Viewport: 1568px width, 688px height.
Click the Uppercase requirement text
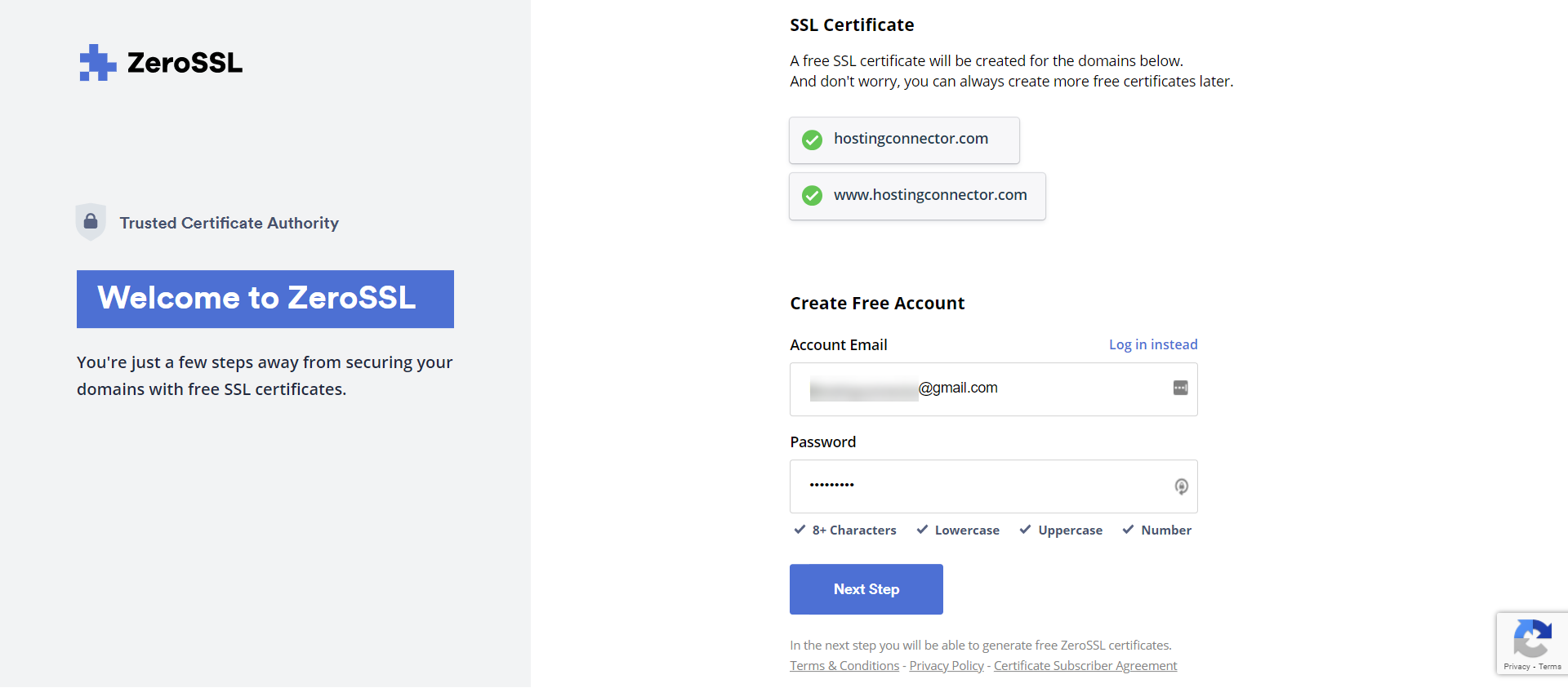tap(1070, 530)
